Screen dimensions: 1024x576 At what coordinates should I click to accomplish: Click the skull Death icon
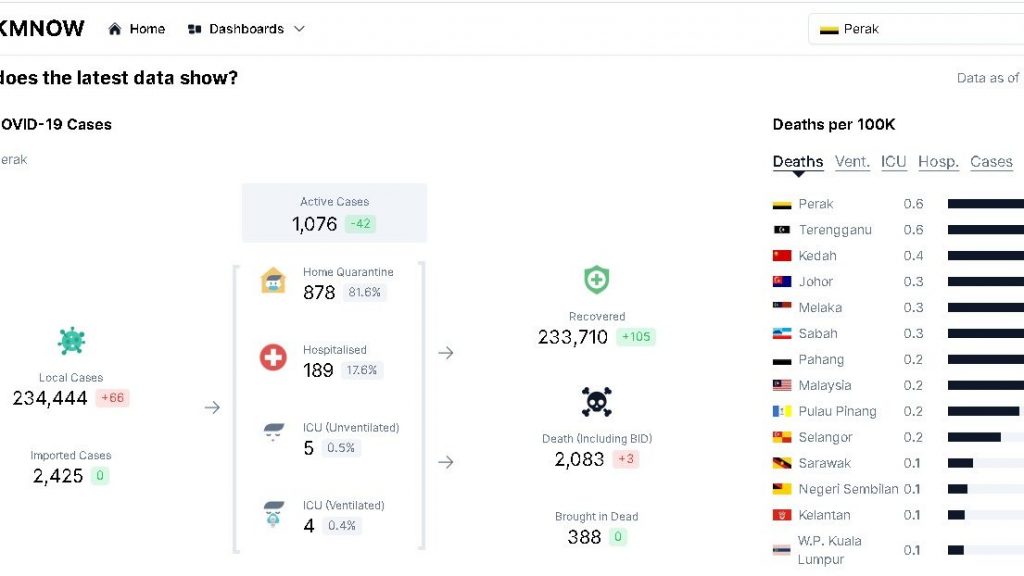[x=596, y=402]
